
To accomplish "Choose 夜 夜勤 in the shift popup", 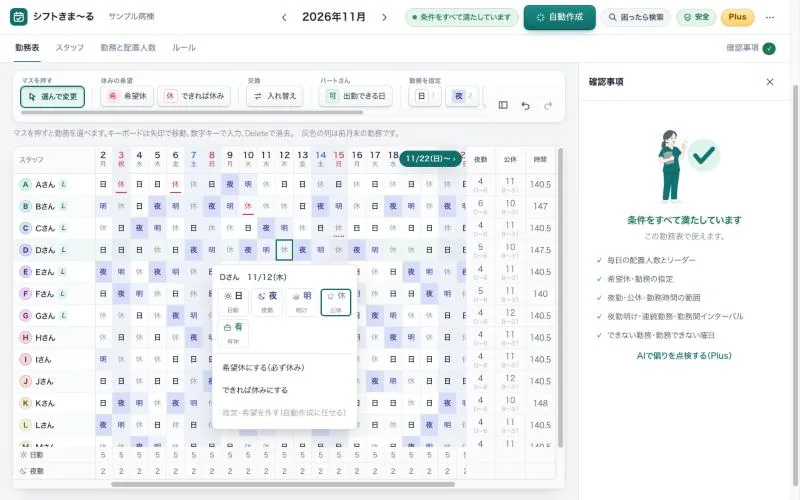I will click(x=267, y=302).
